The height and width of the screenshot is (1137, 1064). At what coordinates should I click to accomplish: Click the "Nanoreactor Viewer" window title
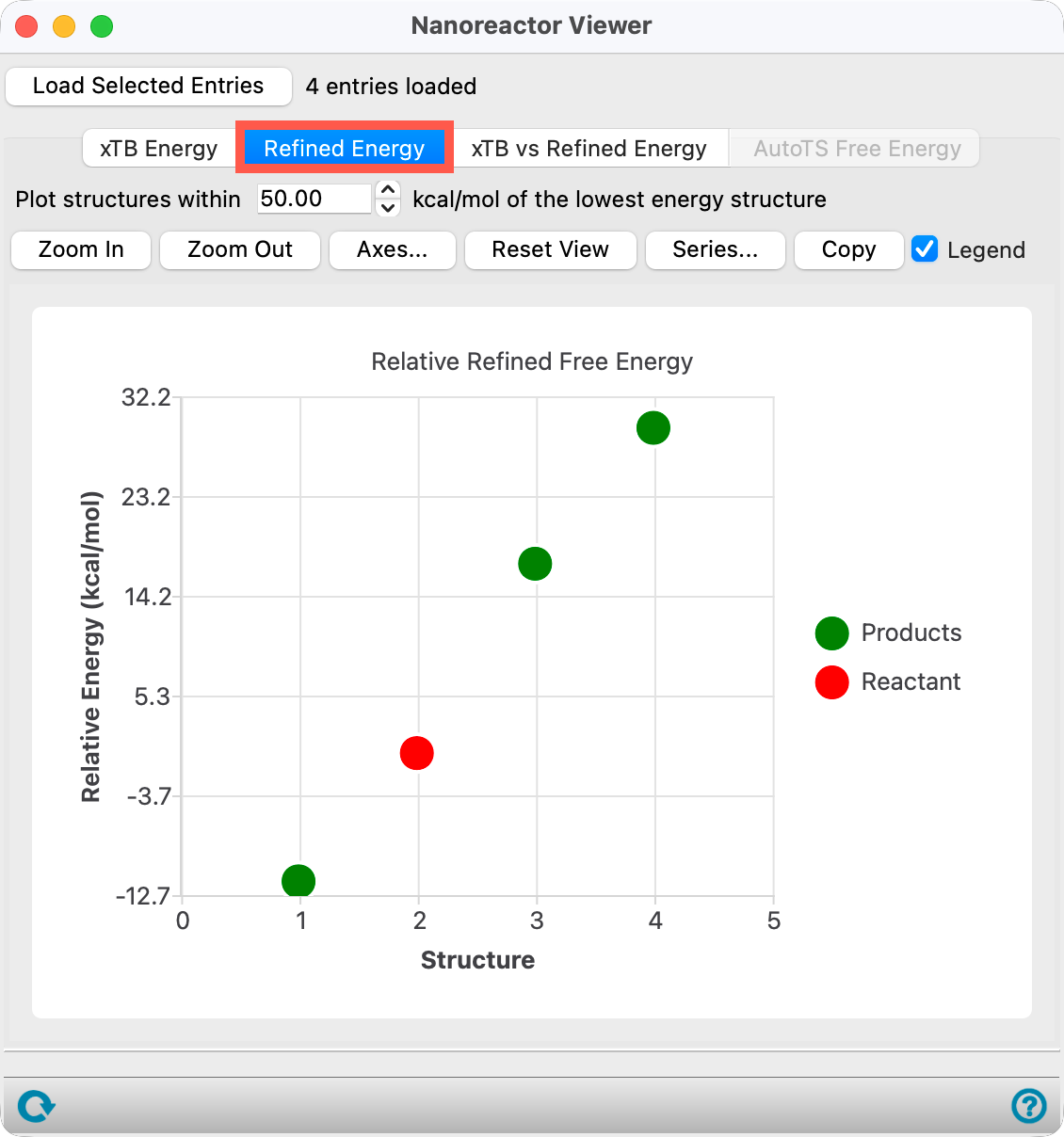[532, 25]
